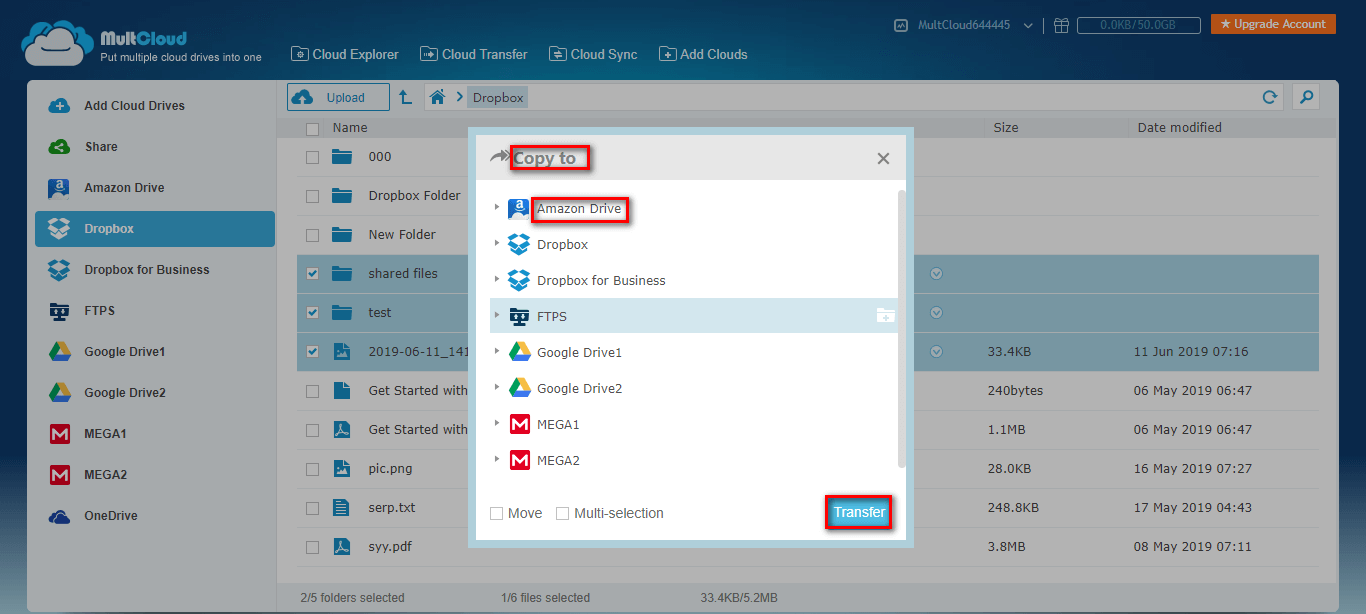Click Amazon Drive icon in Copy to dialog

click(x=519, y=209)
